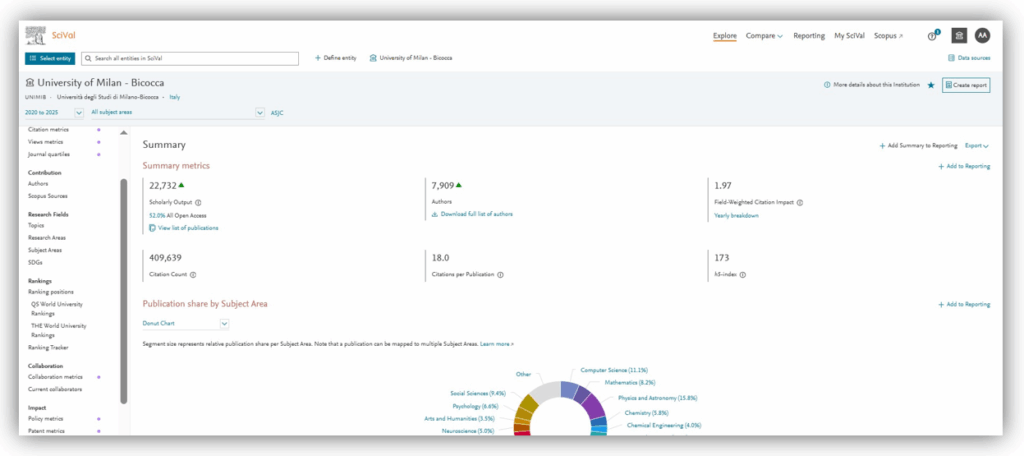The image size is (1024, 456).
Task: Click the Scholarly Output info icon
Action: coord(198,203)
